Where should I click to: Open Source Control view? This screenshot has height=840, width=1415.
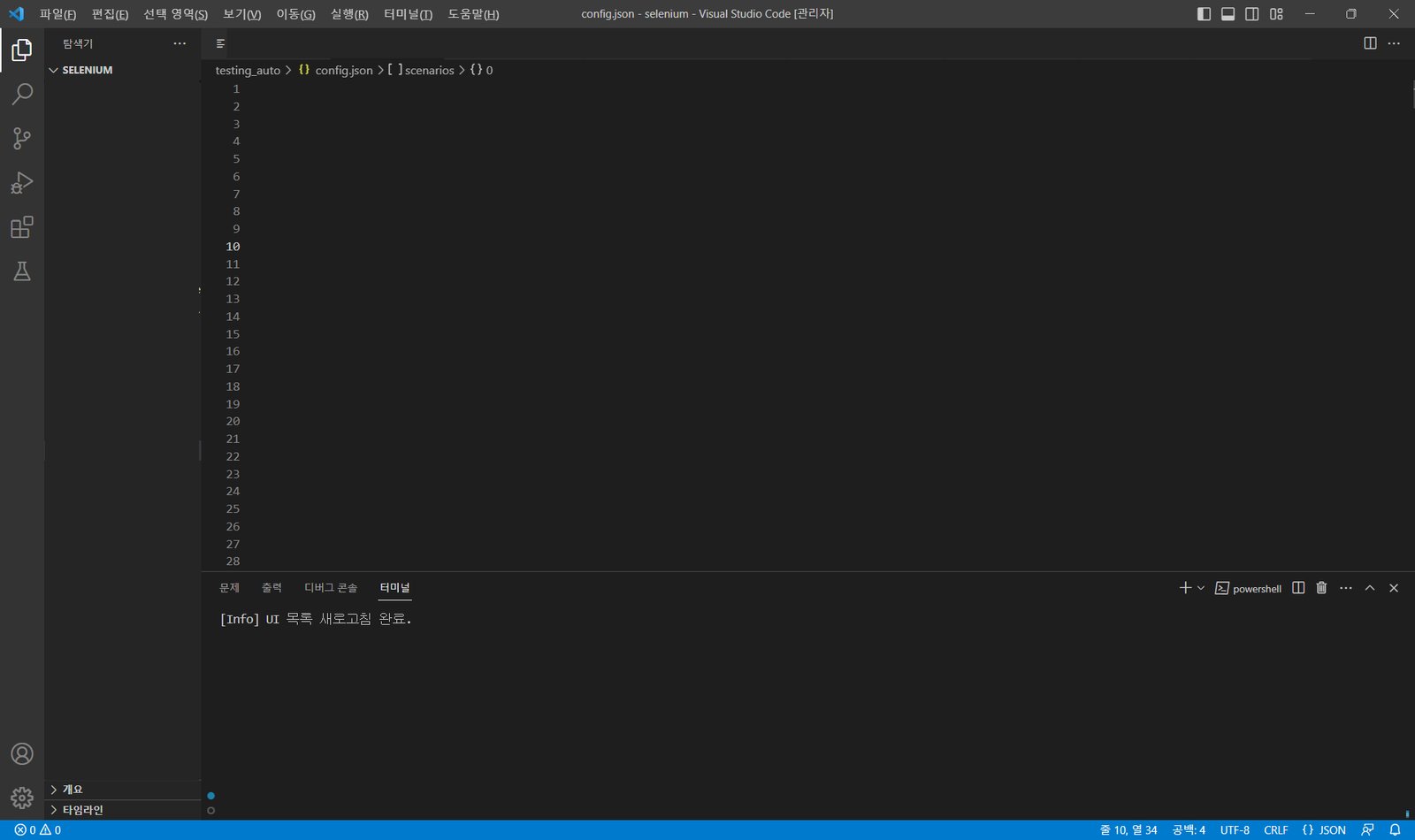22,138
